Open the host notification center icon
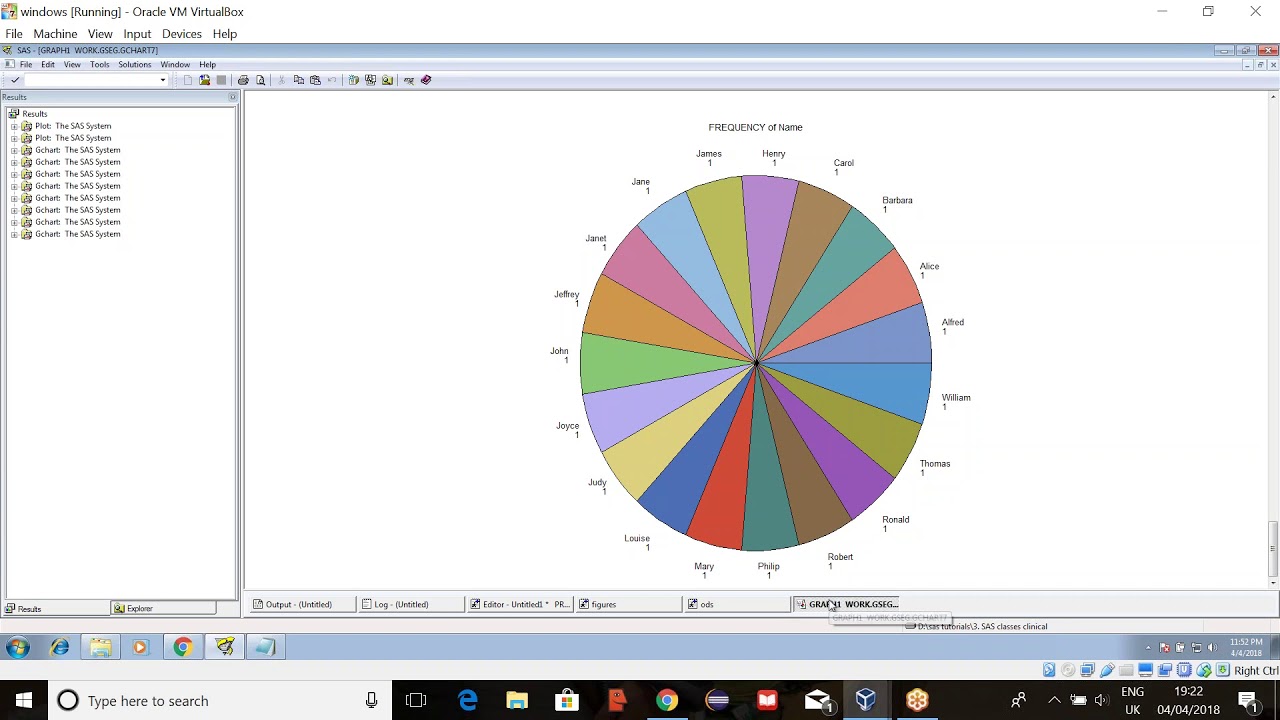 coord(1247,700)
